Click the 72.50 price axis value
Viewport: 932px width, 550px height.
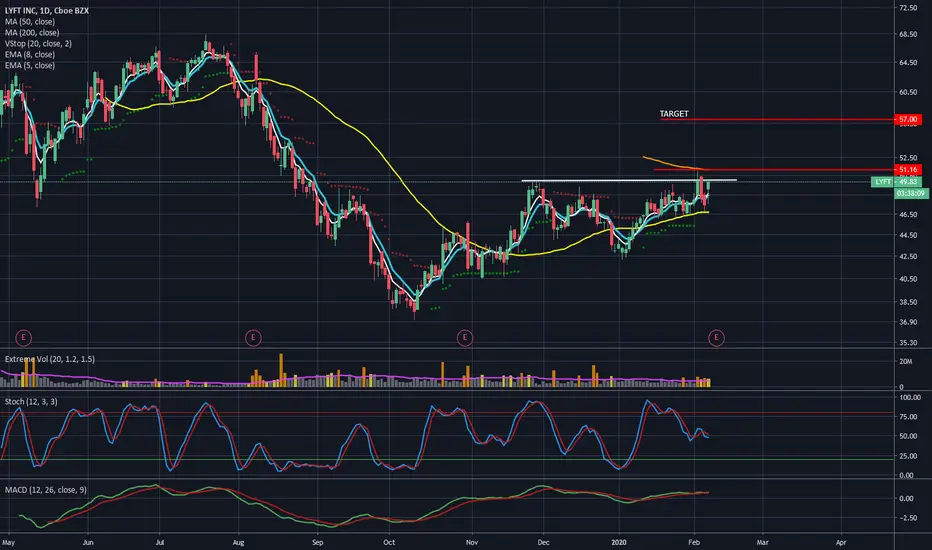[x=908, y=8]
